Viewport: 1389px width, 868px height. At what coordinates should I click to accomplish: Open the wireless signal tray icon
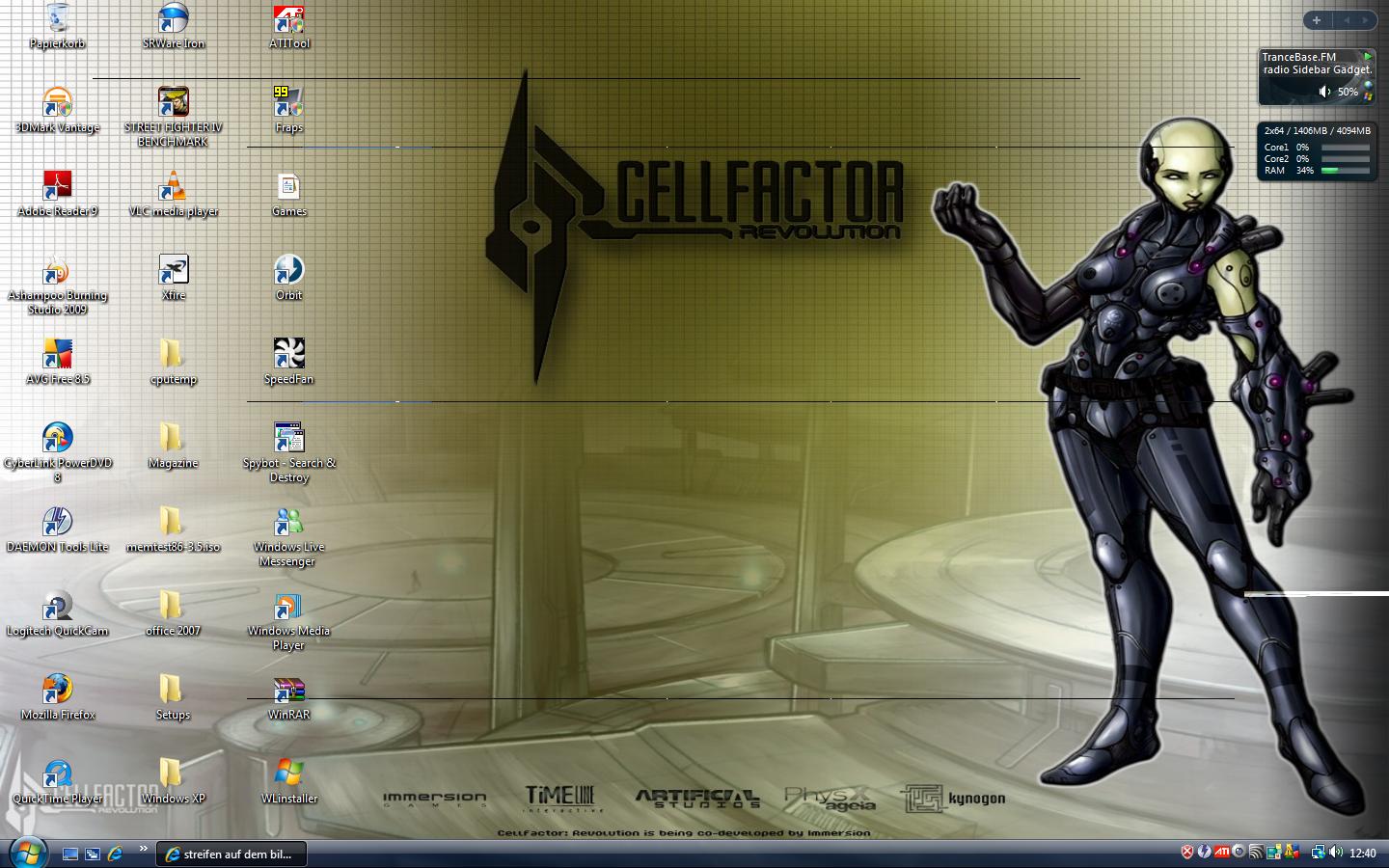(x=1256, y=852)
